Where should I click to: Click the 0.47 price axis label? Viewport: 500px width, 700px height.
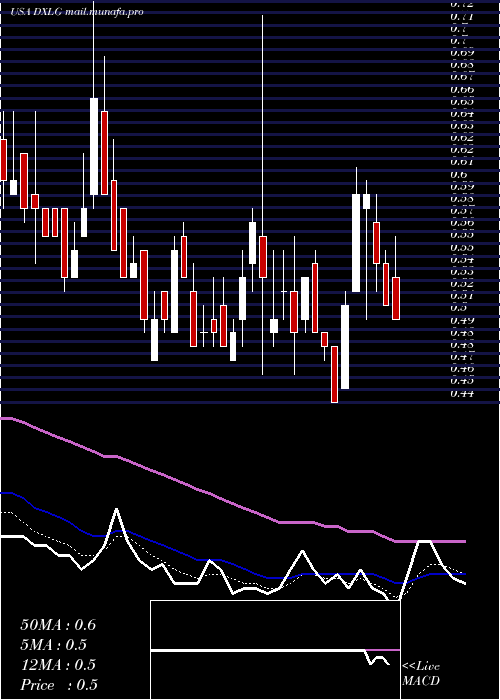click(x=461, y=357)
